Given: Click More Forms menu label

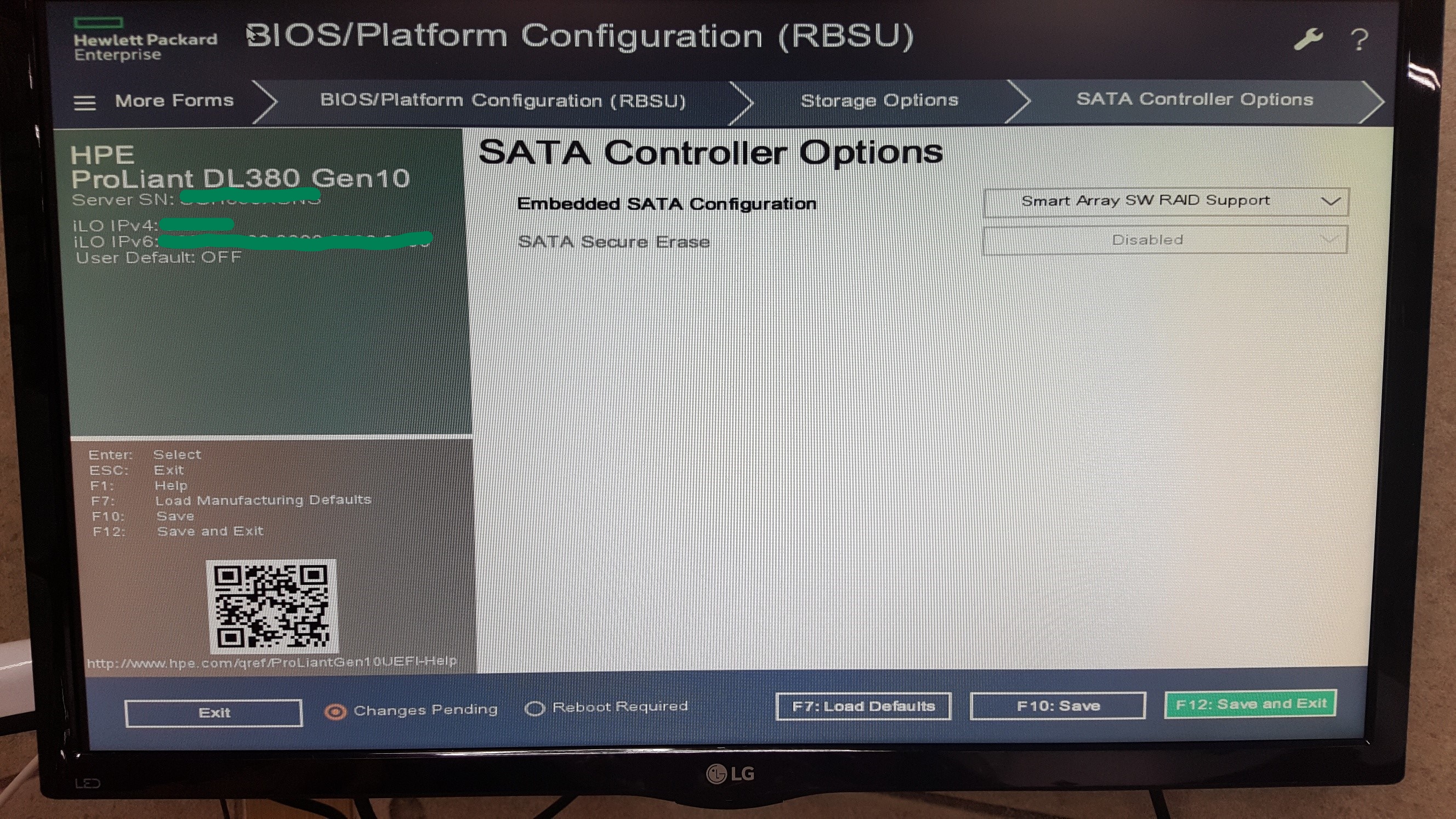Looking at the screenshot, I should (x=174, y=101).
